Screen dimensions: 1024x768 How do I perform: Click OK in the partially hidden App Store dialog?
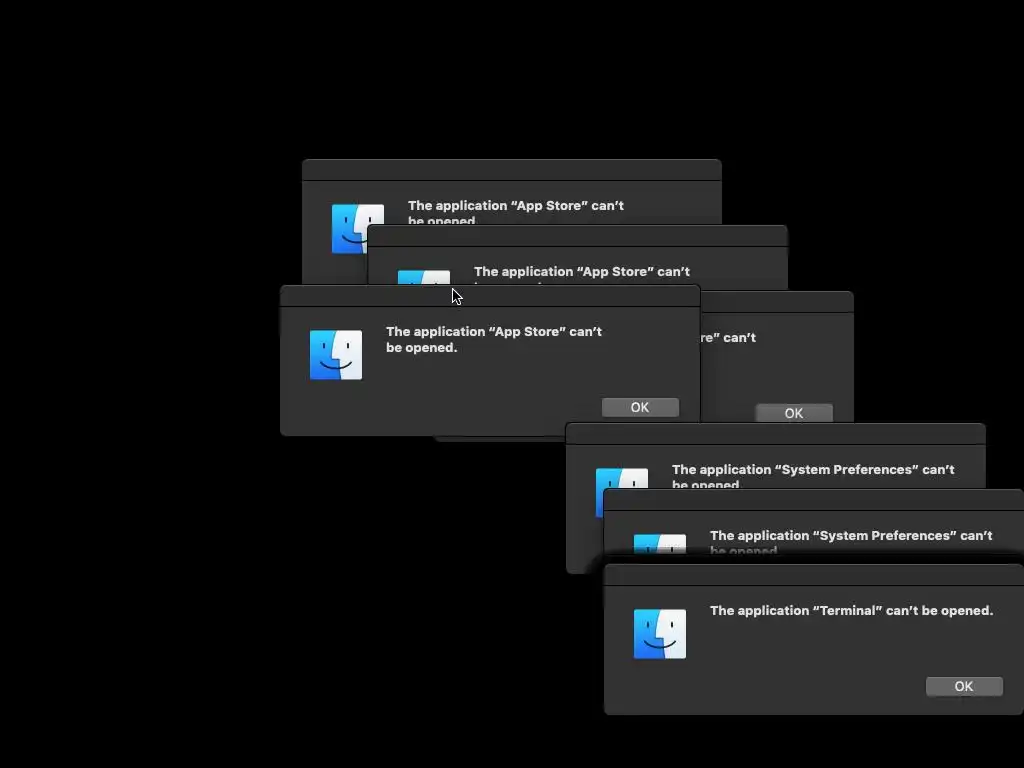pyautogui.click(x=794, y=413)
